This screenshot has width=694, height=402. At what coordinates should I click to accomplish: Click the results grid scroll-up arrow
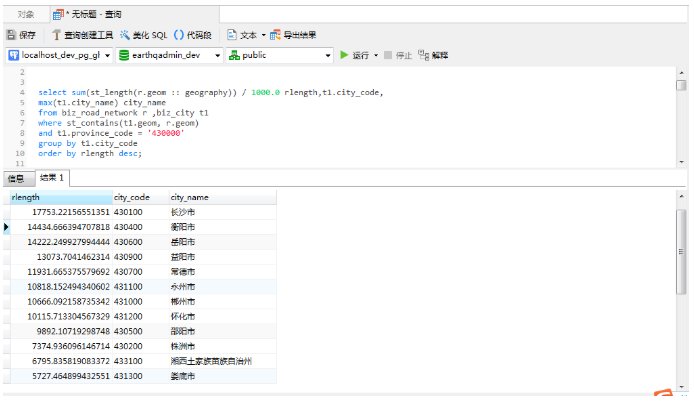[x=681, y=196]
